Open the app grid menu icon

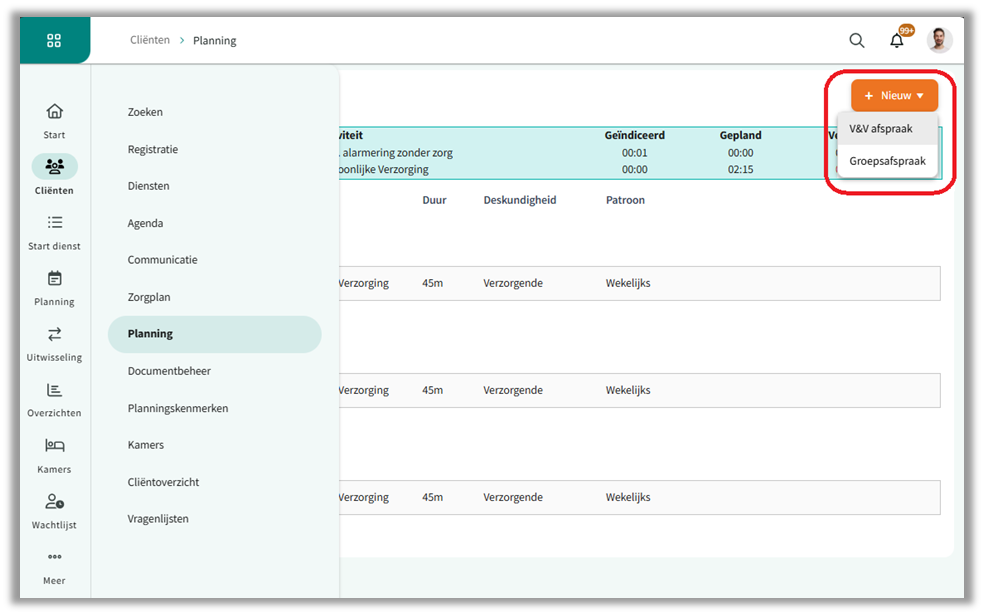click(54, 41)
